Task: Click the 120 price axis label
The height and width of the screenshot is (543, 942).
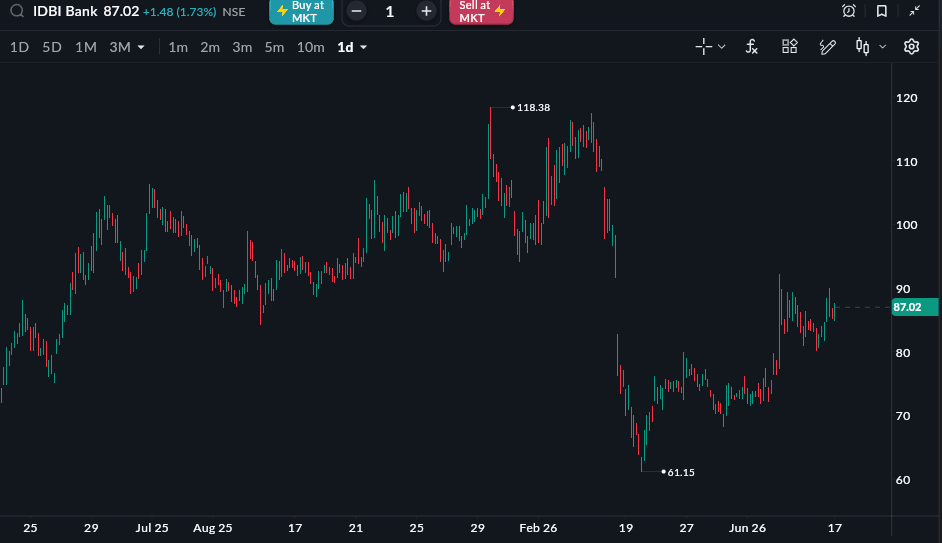Action: pyautogui.click(x=907, y=98)
